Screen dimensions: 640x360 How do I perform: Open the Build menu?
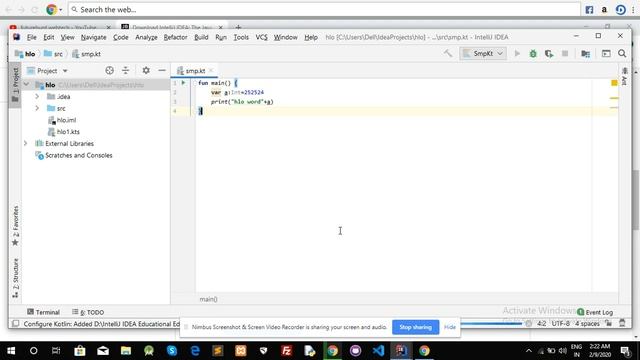pyautogui.click(x=201, y=37)
